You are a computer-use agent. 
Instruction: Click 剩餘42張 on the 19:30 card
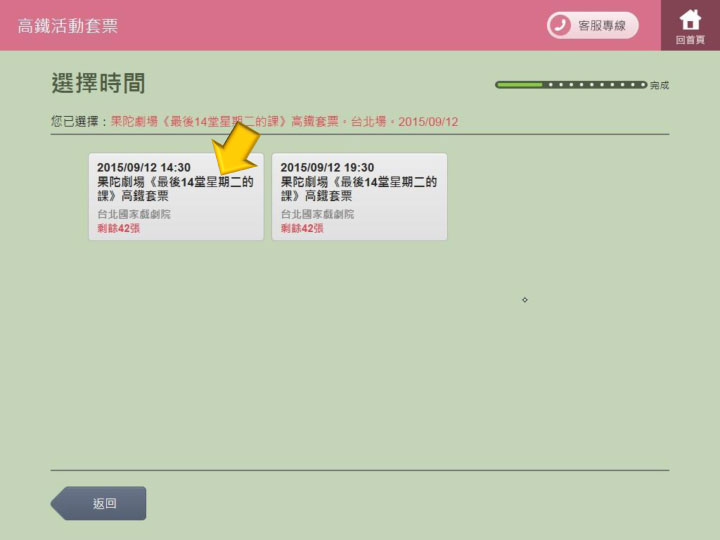tap(302, 229)
